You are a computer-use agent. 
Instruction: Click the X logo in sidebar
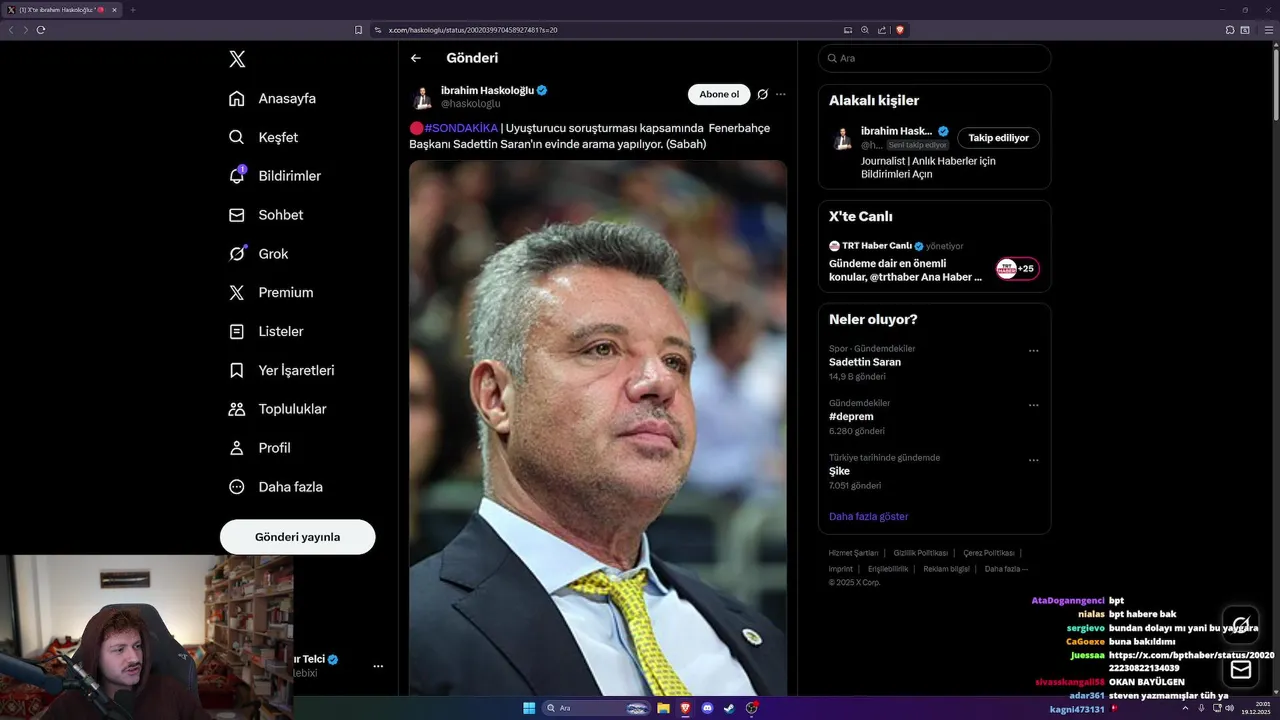click(x=237, y=59)
